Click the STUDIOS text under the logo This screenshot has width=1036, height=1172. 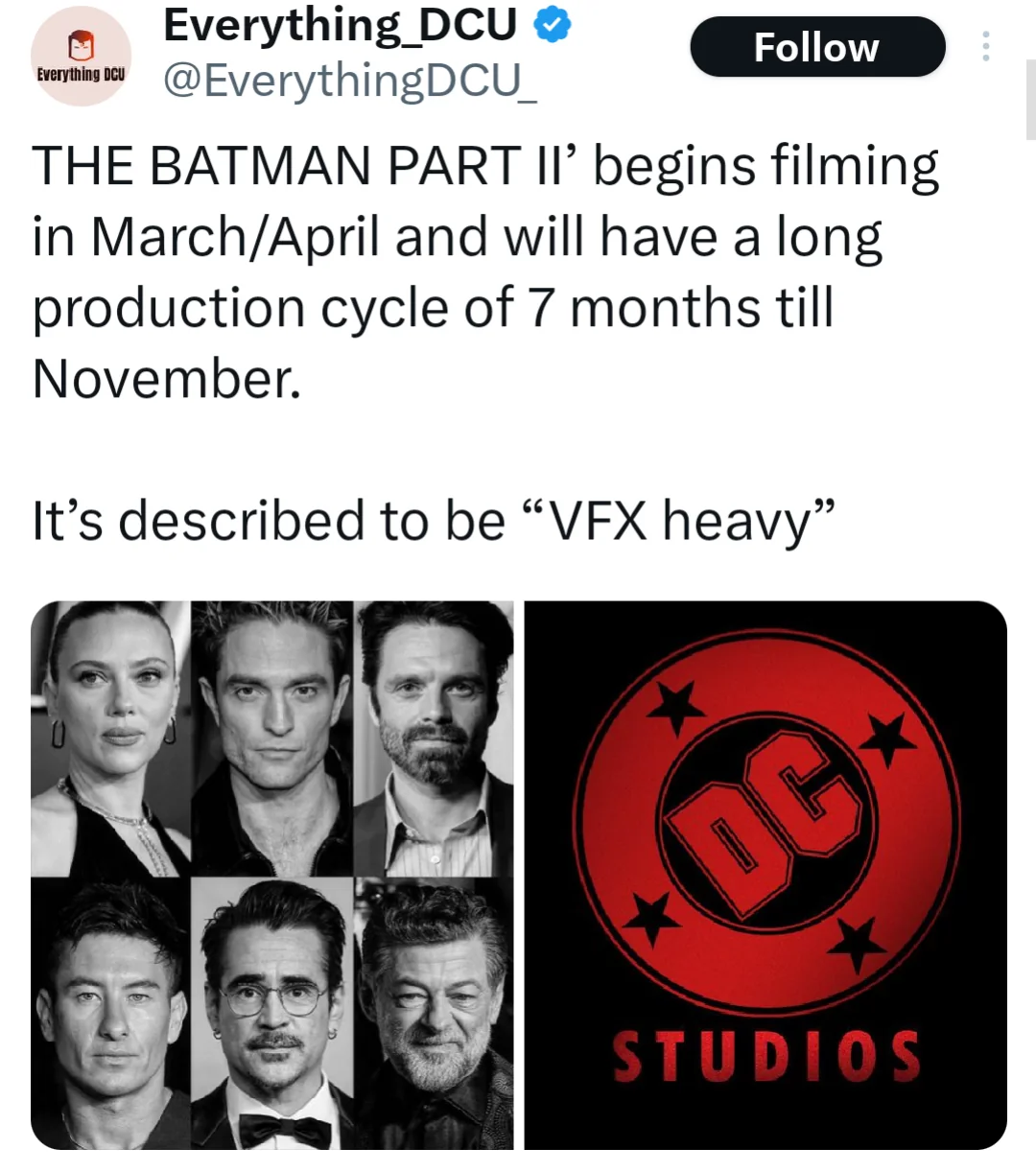(x=765, y=1054)
